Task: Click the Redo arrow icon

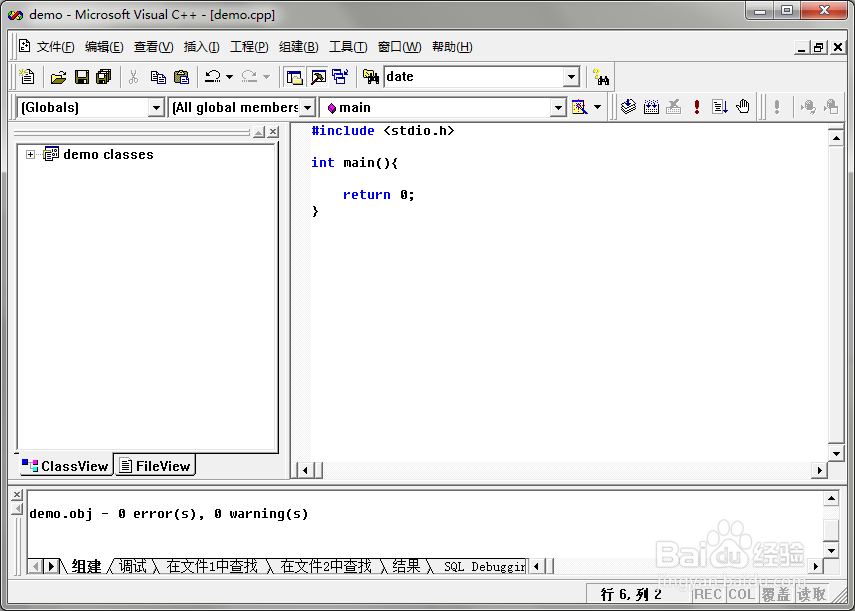Action: pyautogui.click(x=249, y=77)
